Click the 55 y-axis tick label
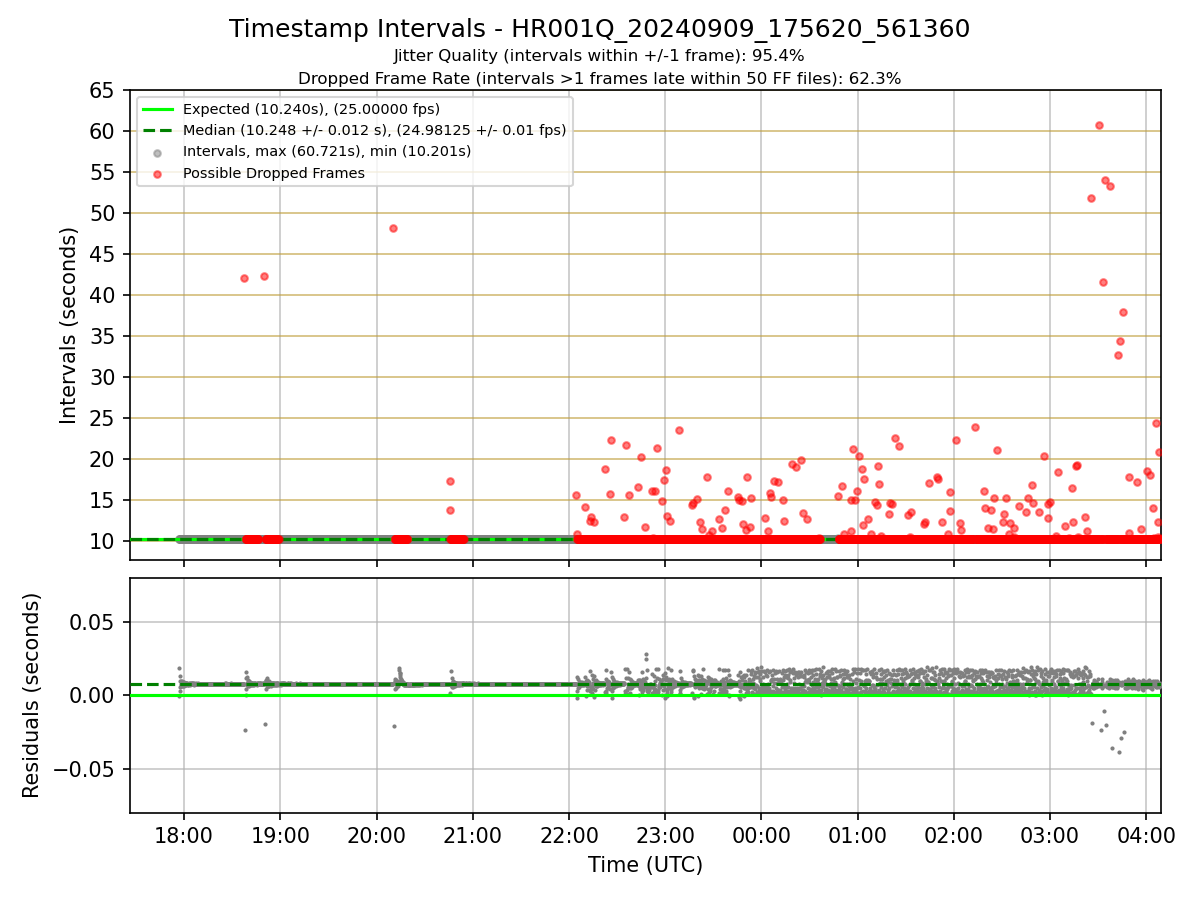1200x900 pixels. coord(103,172)
